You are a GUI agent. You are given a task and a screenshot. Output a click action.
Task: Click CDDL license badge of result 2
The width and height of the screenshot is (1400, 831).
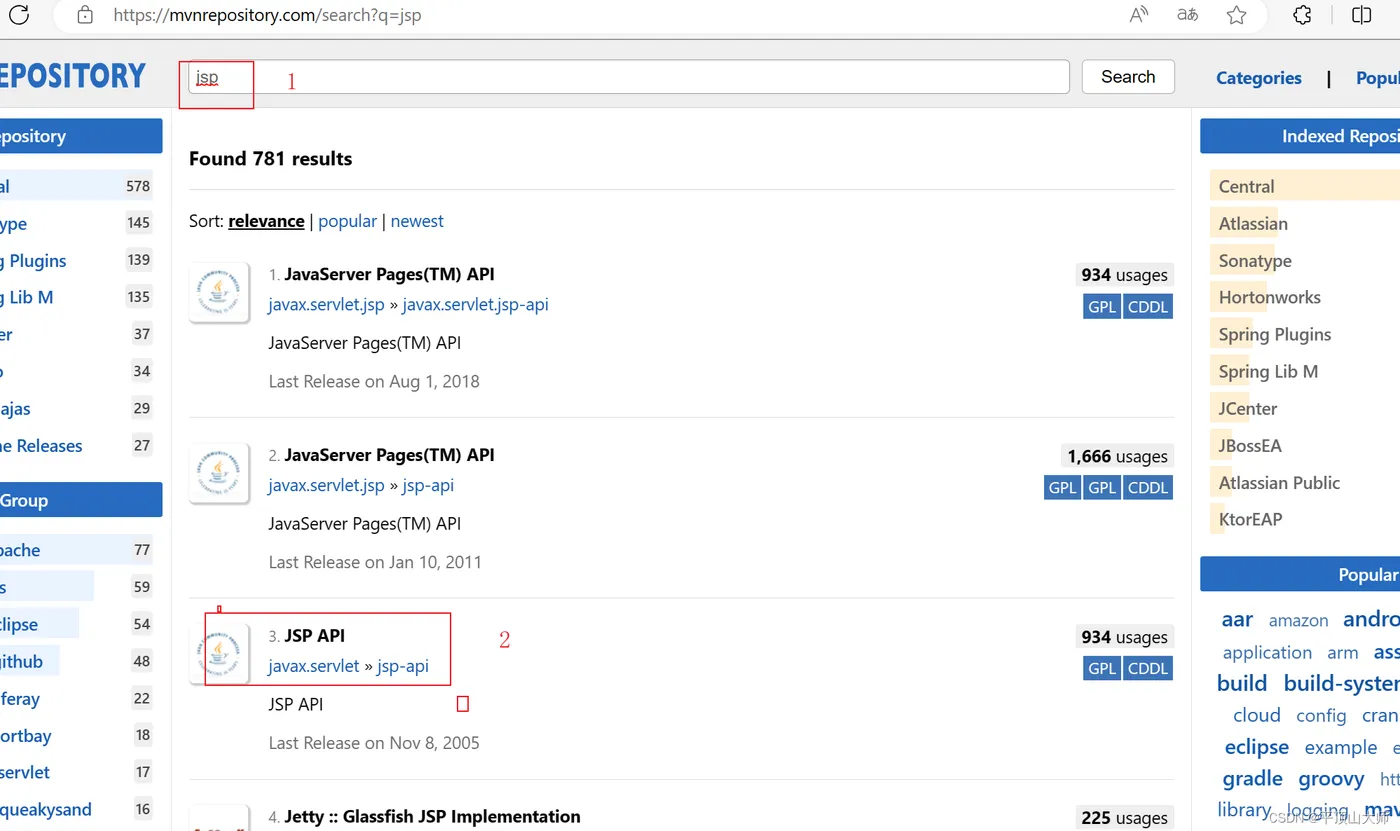pyautogui.click(x=1148, y=488)
